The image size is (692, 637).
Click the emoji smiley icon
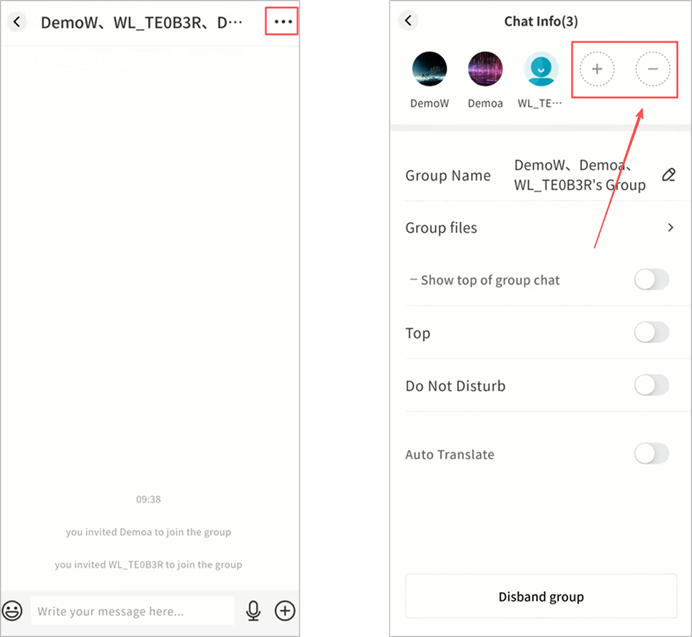pyautogui.click(x=13, y=610)
